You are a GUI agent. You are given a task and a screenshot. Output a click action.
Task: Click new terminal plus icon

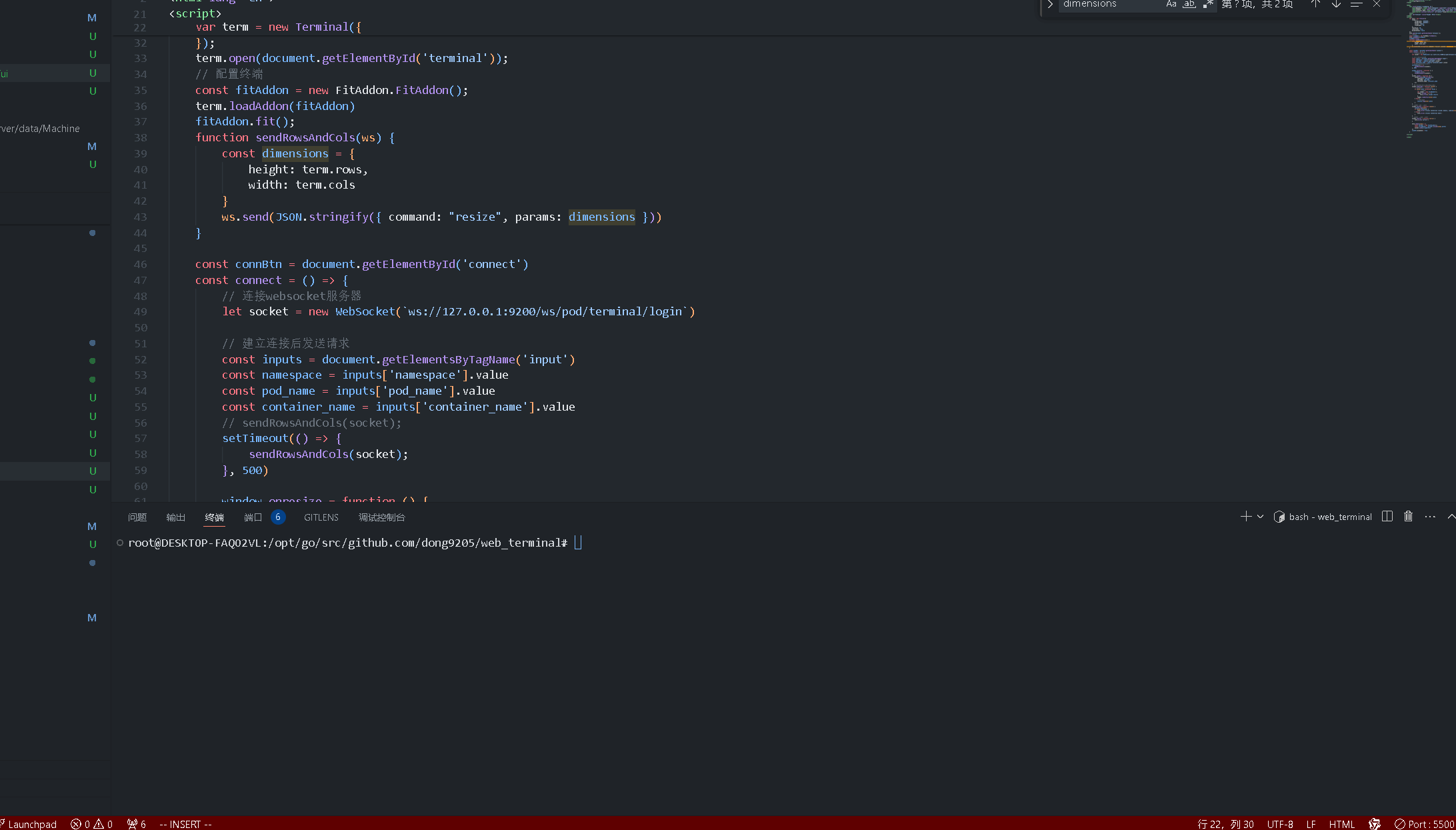[x=1245, y=517]
